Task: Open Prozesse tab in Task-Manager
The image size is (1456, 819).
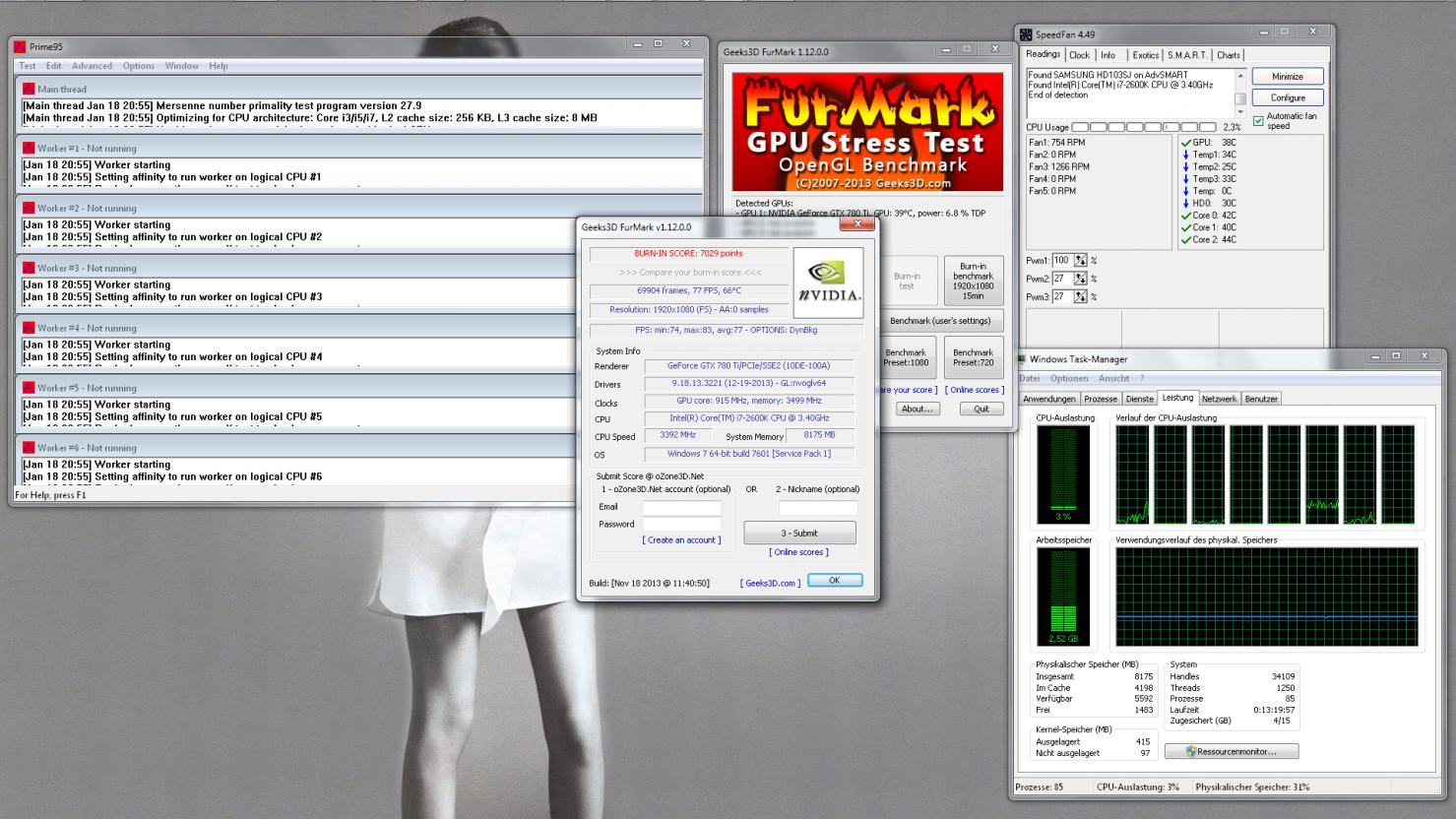Action: point(1101,399)
